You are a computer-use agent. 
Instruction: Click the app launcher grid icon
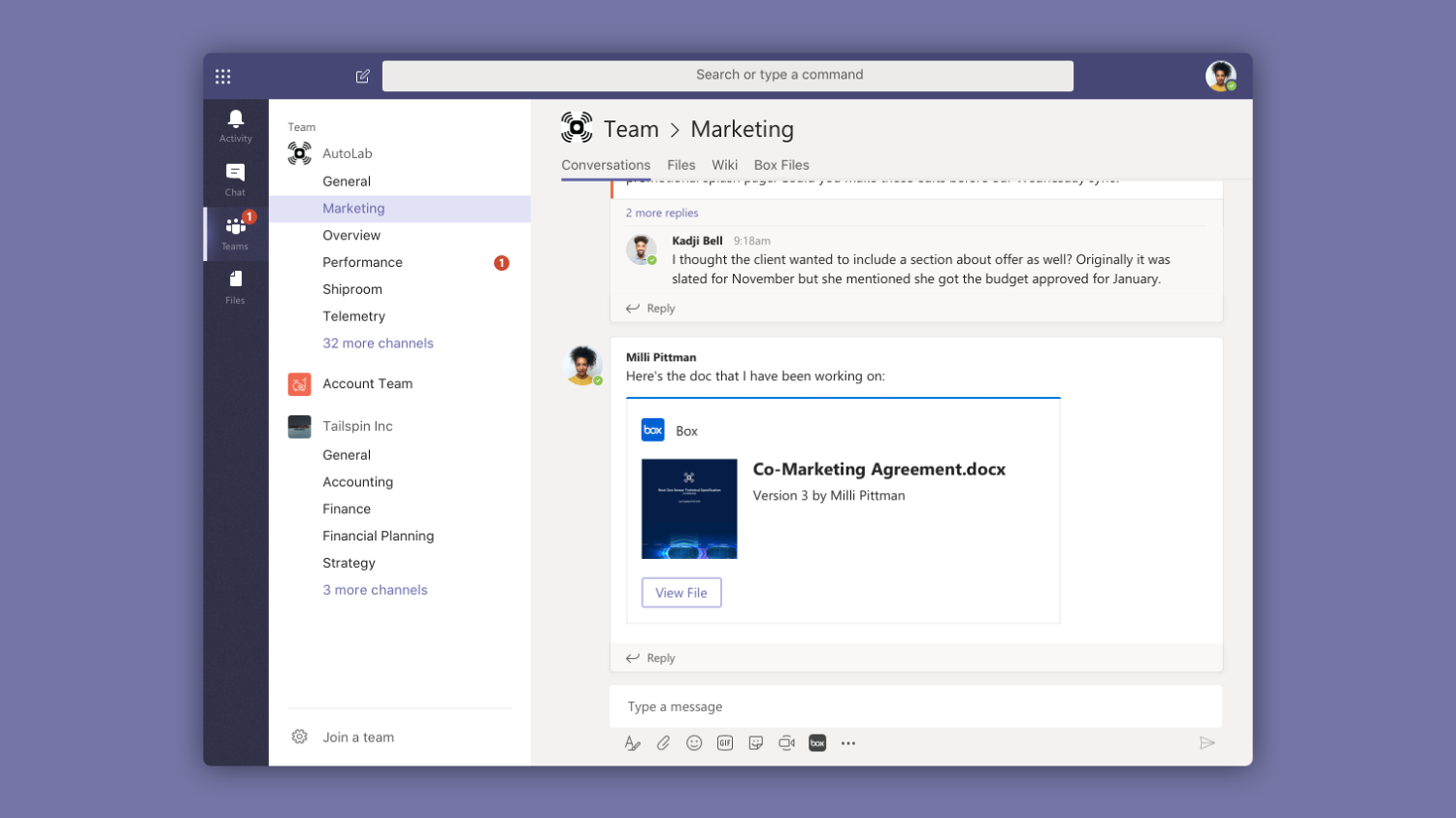coord(223,77)
